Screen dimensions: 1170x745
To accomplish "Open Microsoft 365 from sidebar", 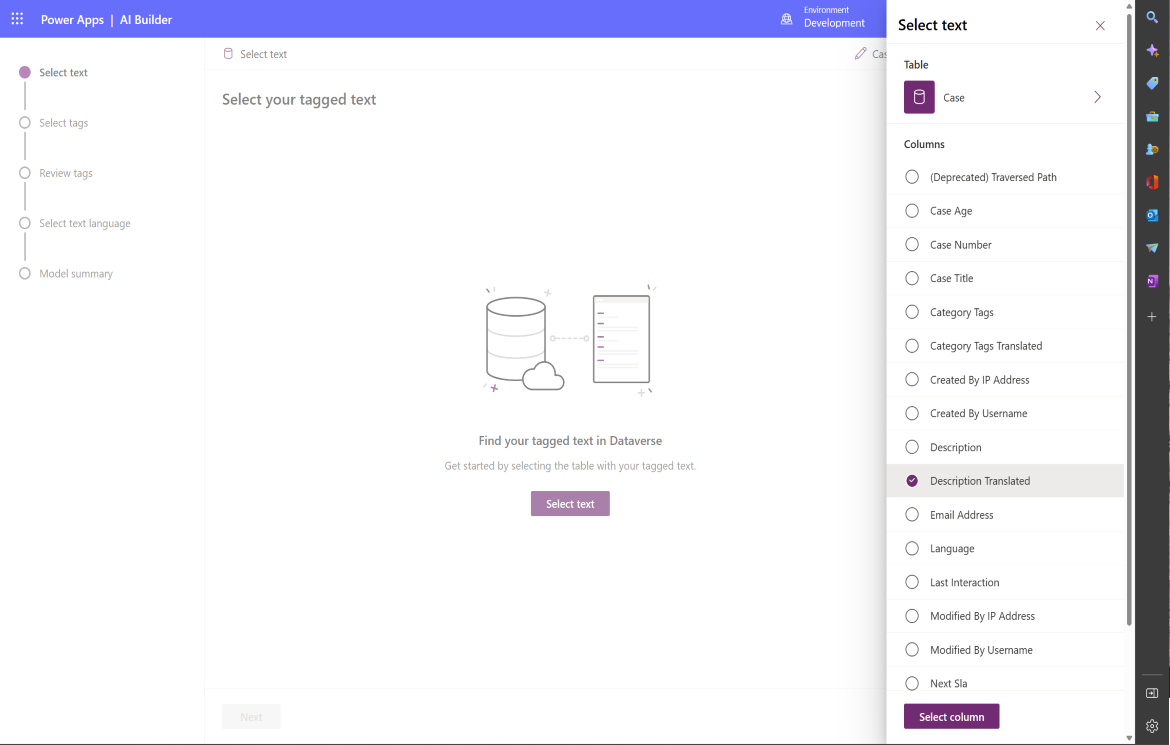I will tap(1152, 182).
